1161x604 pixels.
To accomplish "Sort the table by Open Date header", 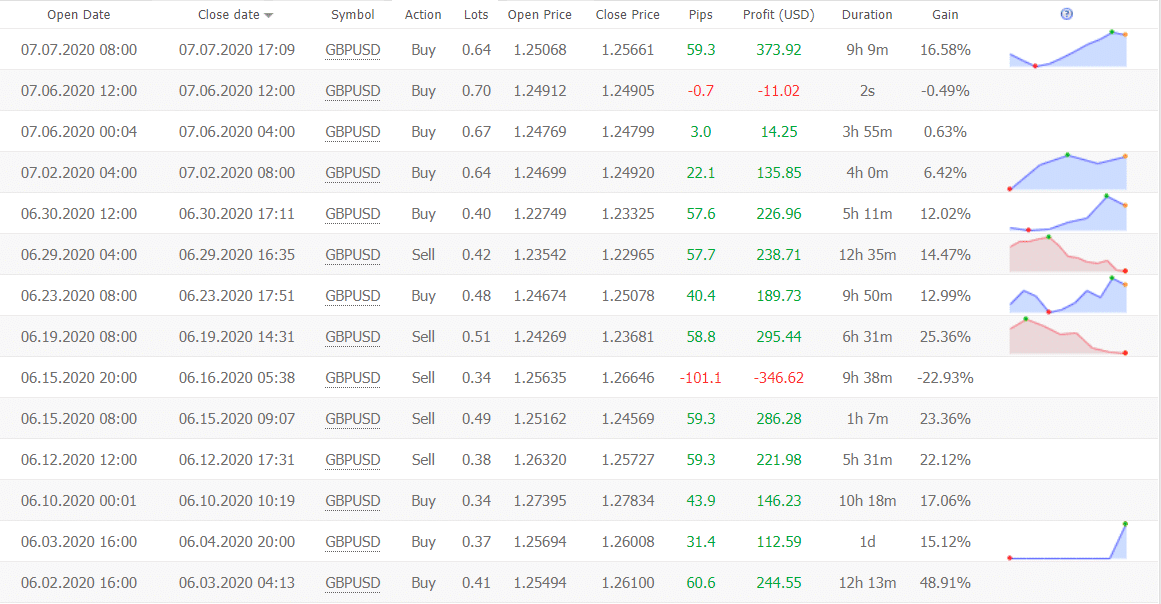I will [78, 15].
